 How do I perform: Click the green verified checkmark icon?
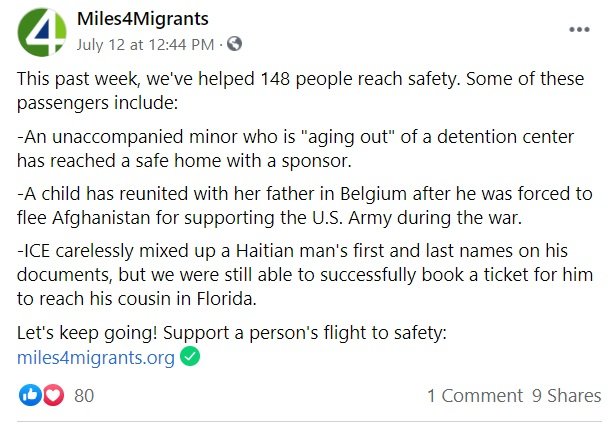pyautogui.click(x=188, y=357)
